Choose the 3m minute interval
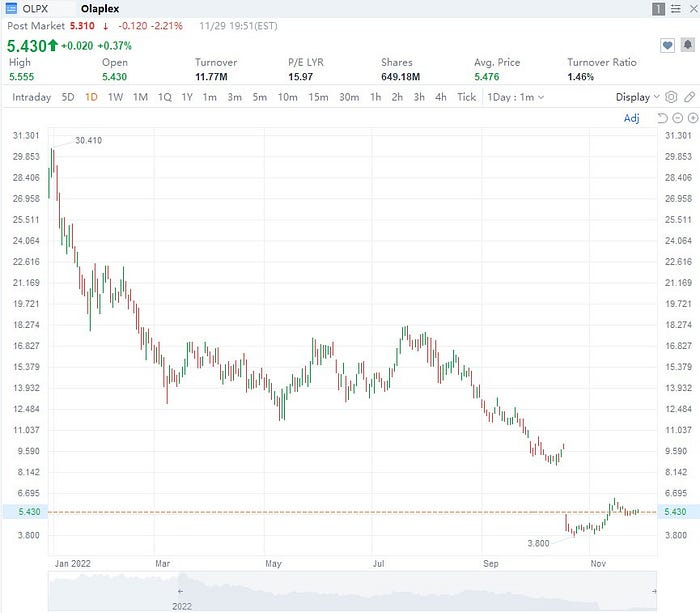This screenshot has height=613, width=700. click(x=234, y=97)
